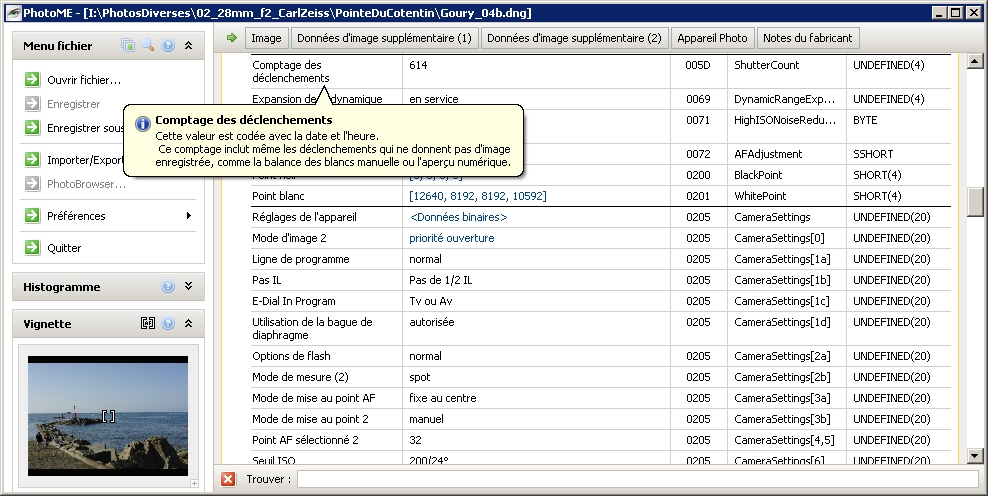This screenshot has width=988, height=496.
Task: Click the magnifier icon in Menu fichier header
Action: 148,45
